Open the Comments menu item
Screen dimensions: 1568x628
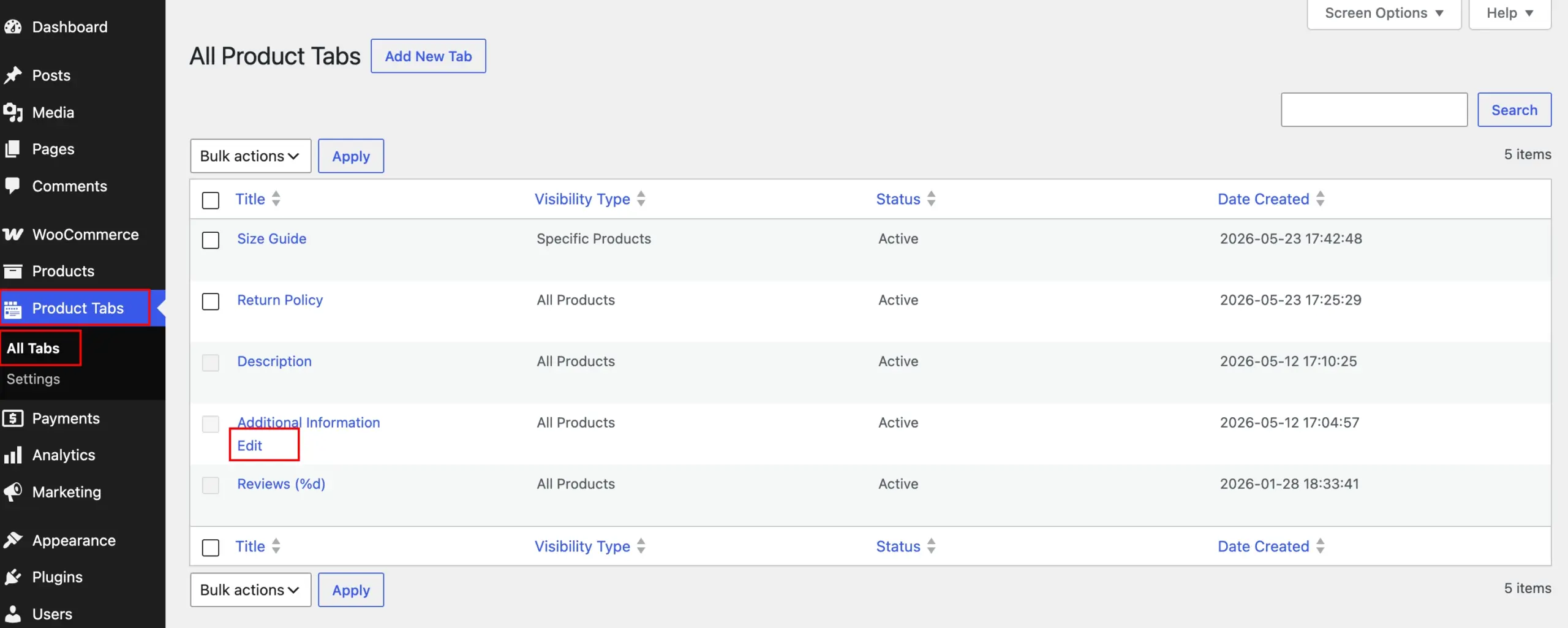(x=70, y=186)
